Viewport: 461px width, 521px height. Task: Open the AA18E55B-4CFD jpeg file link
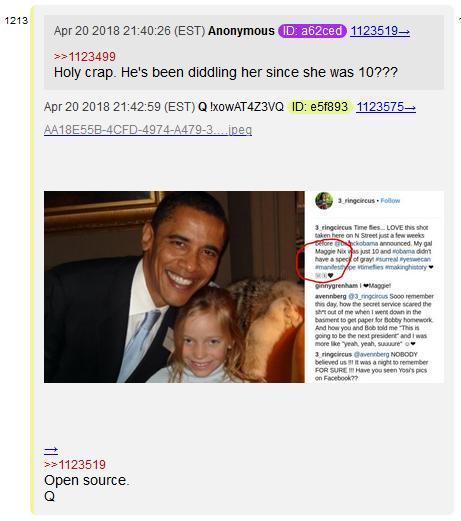point(148,130)
